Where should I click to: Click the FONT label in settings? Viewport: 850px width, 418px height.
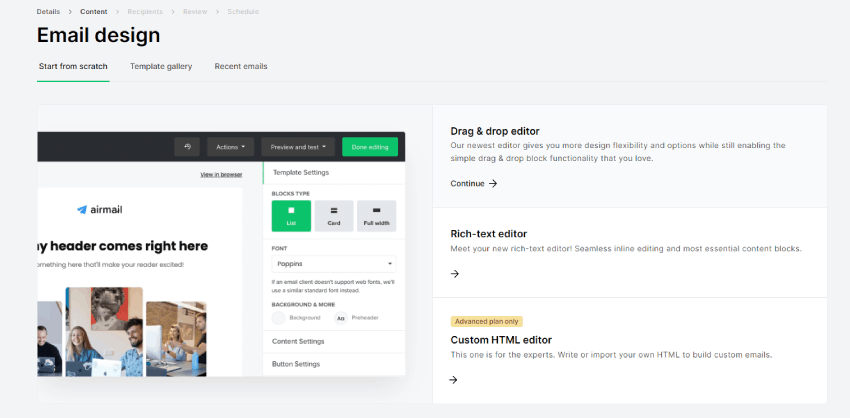click(x=279, y=248)
